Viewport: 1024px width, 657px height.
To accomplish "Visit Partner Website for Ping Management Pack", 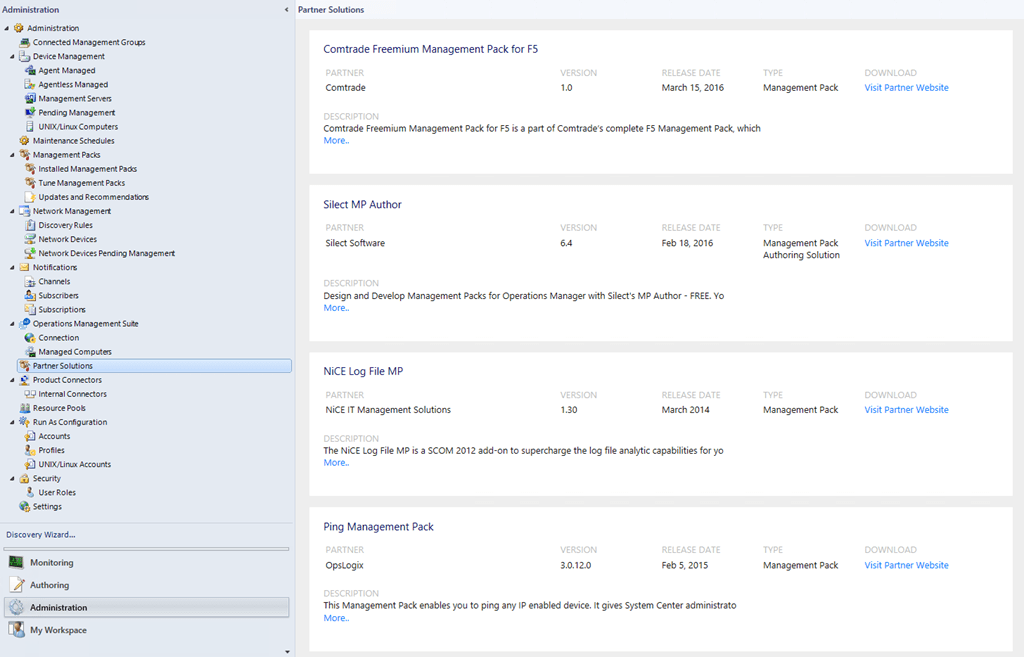I will pyautogui.click(x=906, y=565).
